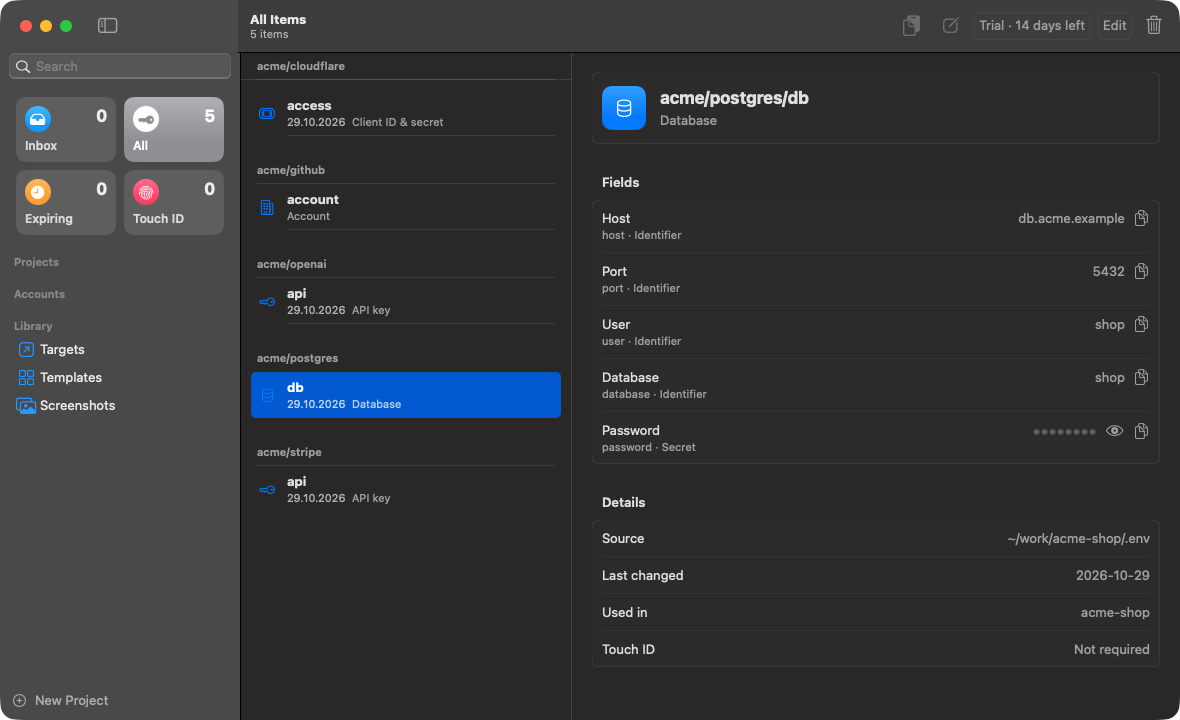Copy the Host value
Screen dimensions: 1180x720
point(1142,218)
